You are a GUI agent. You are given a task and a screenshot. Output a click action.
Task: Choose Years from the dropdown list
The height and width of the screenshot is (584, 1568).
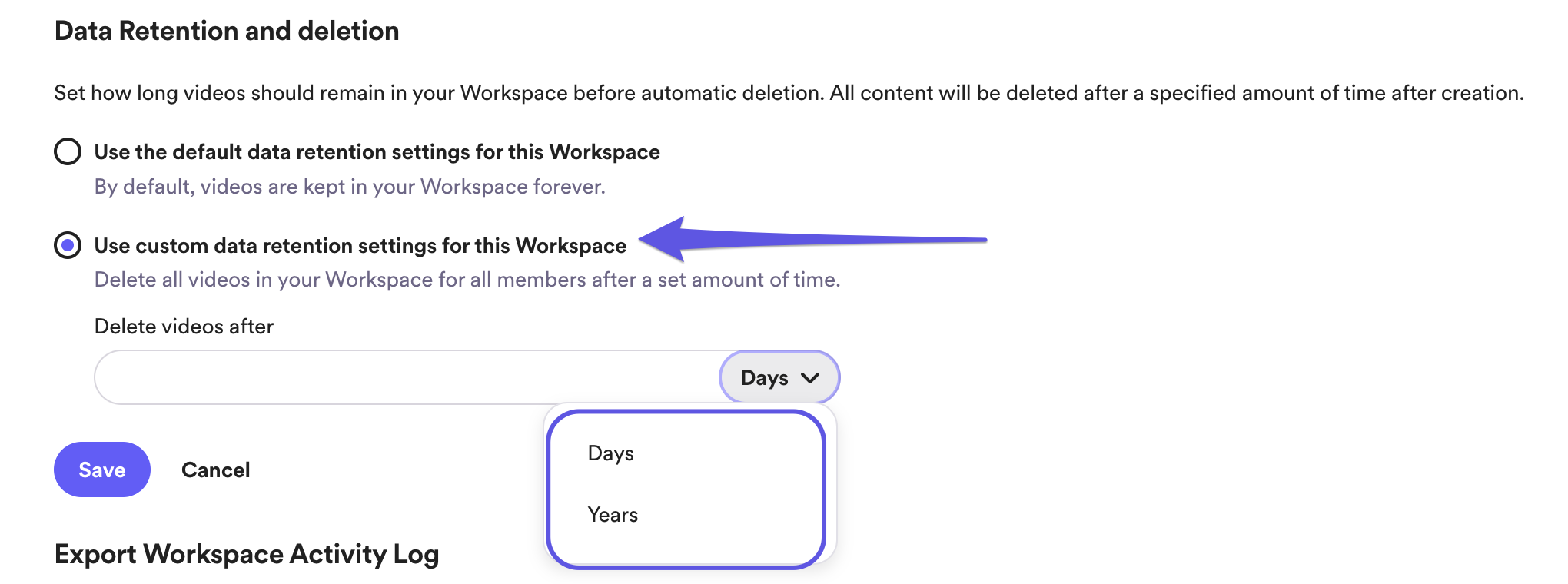(613, 515)
